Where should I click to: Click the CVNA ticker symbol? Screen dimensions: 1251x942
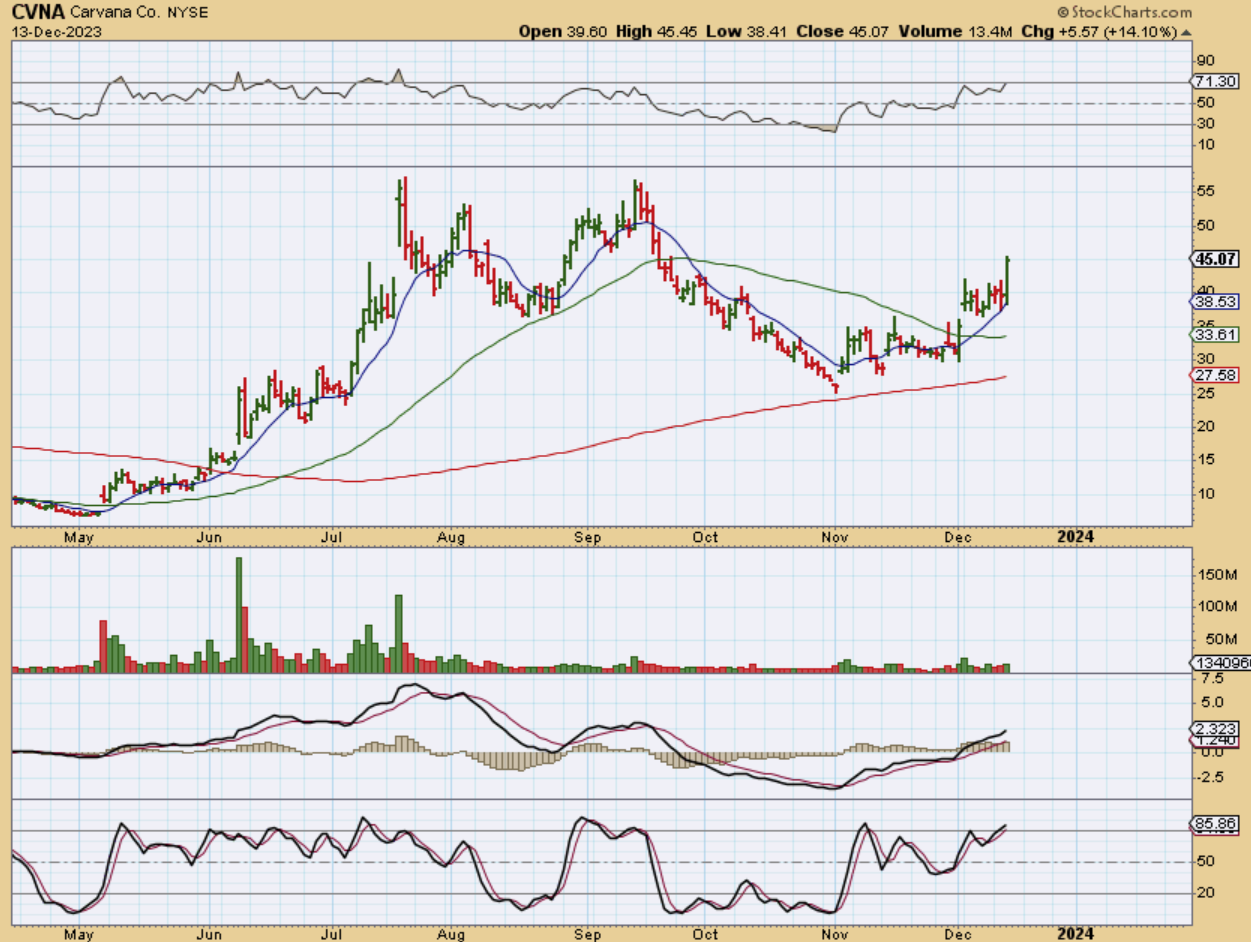tap(36, 13)
